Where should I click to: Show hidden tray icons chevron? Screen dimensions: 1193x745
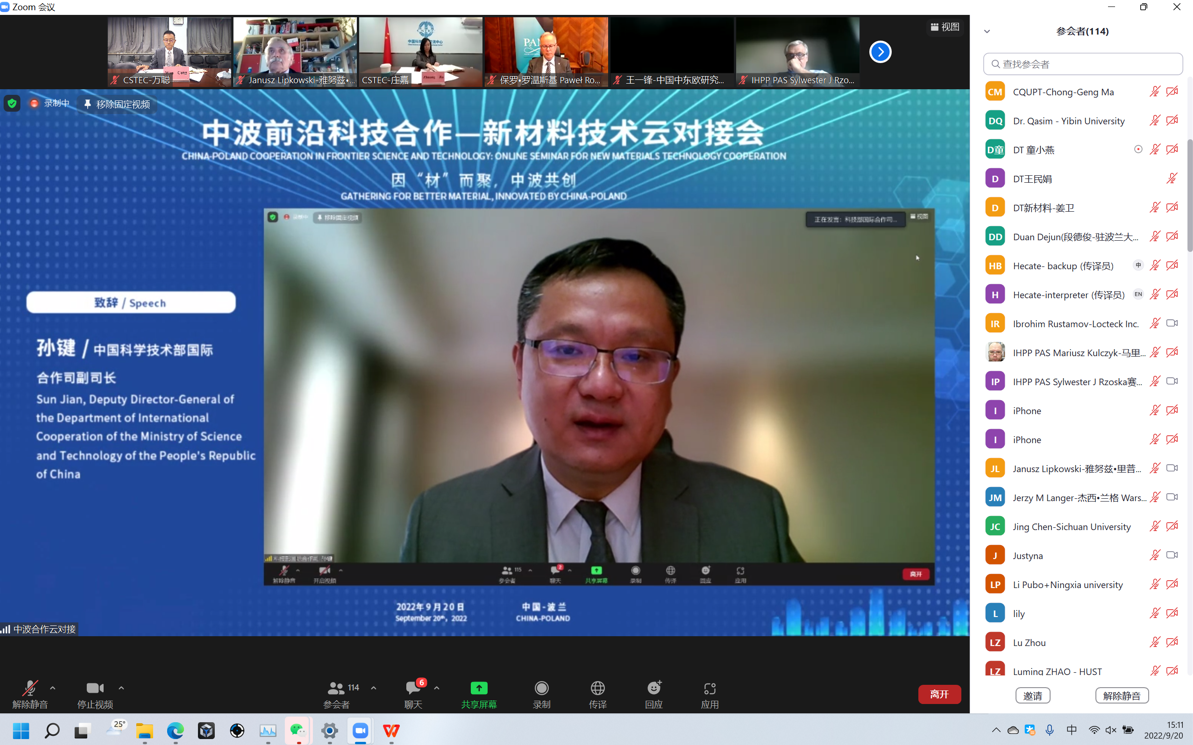(996, 731)
